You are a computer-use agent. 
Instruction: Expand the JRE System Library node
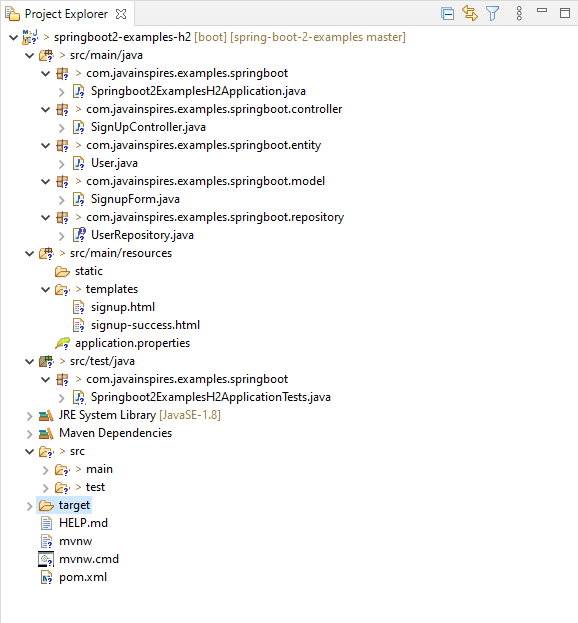(x=29, y=416)
